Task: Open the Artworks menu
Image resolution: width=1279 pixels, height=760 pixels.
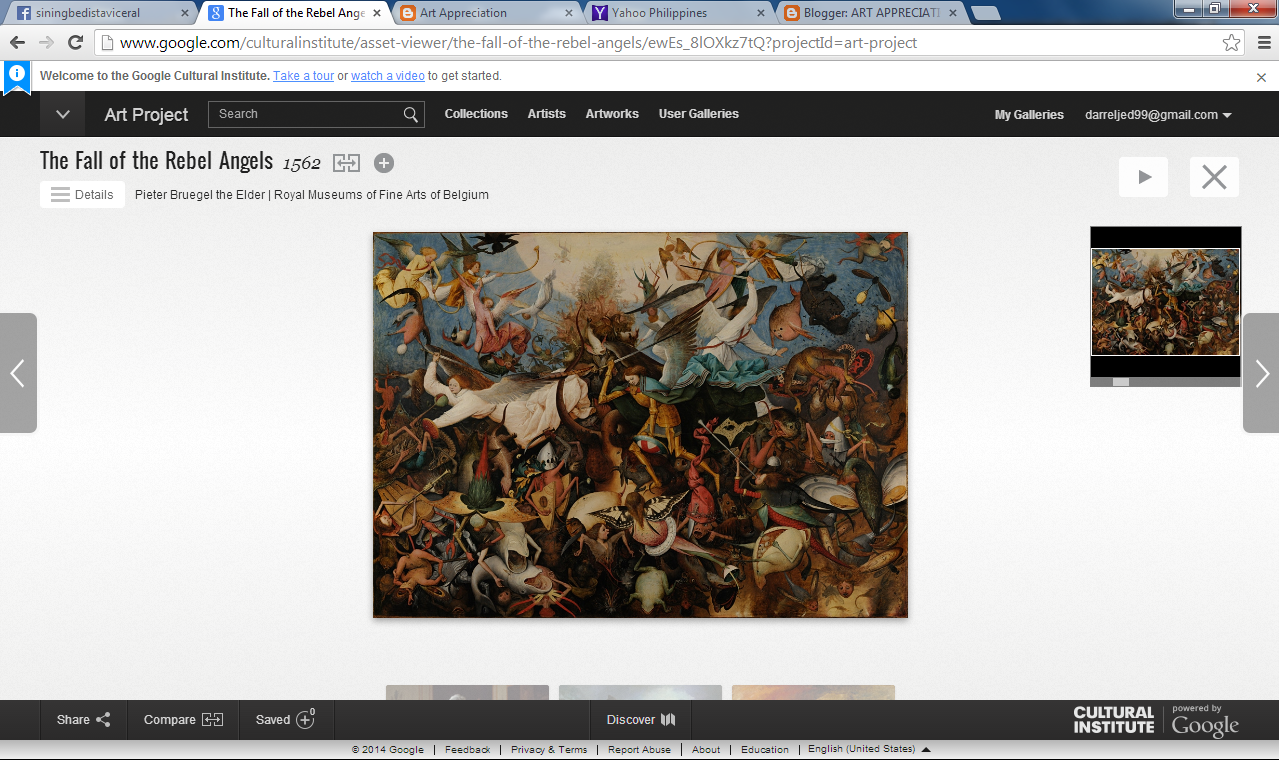Action: click(612, 114)
